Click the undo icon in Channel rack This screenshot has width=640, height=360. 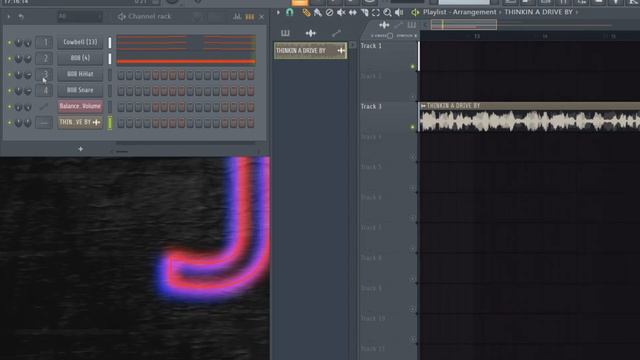pos(20,17)
